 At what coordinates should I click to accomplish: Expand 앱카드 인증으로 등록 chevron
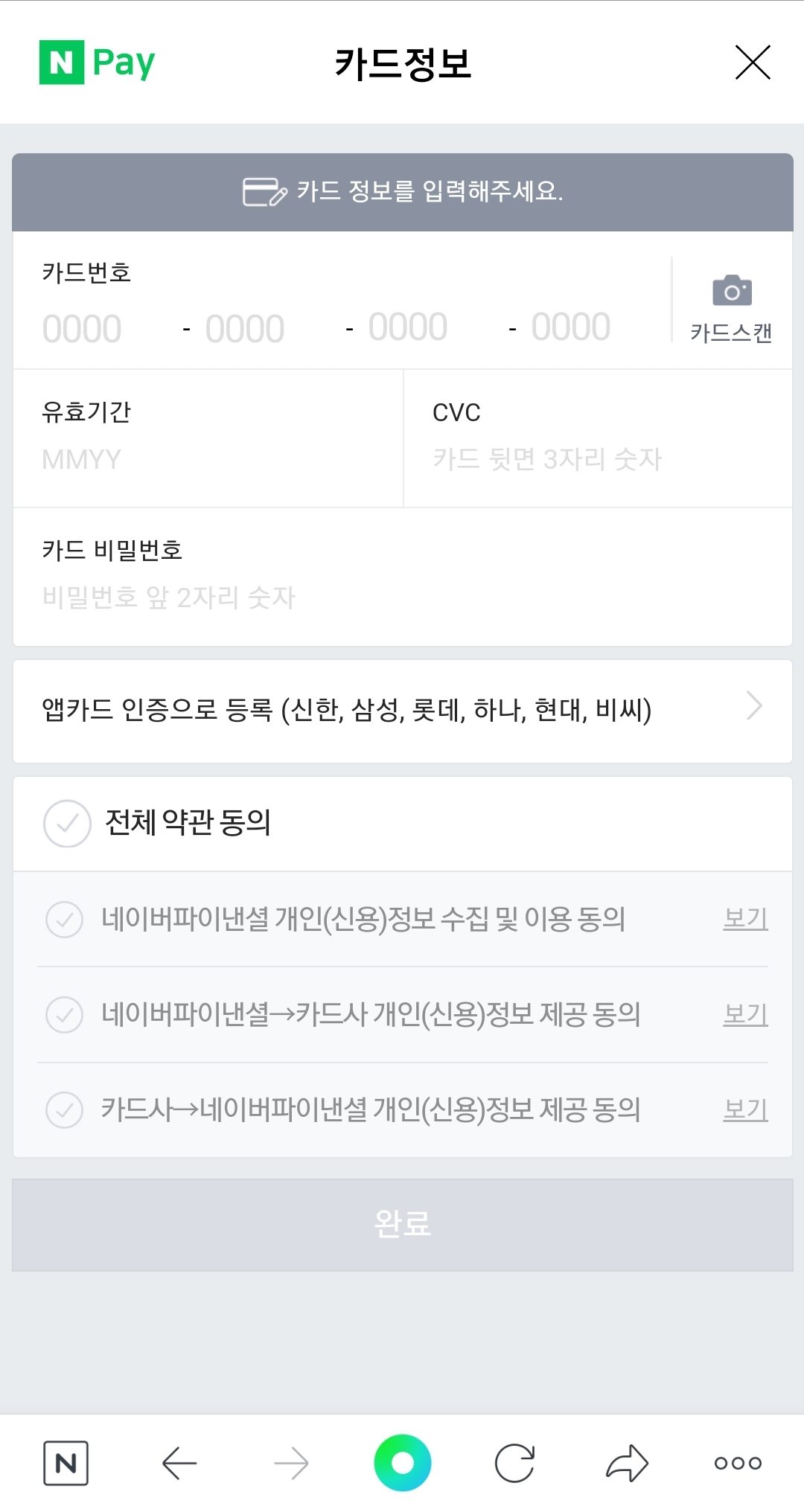point(755,705)
